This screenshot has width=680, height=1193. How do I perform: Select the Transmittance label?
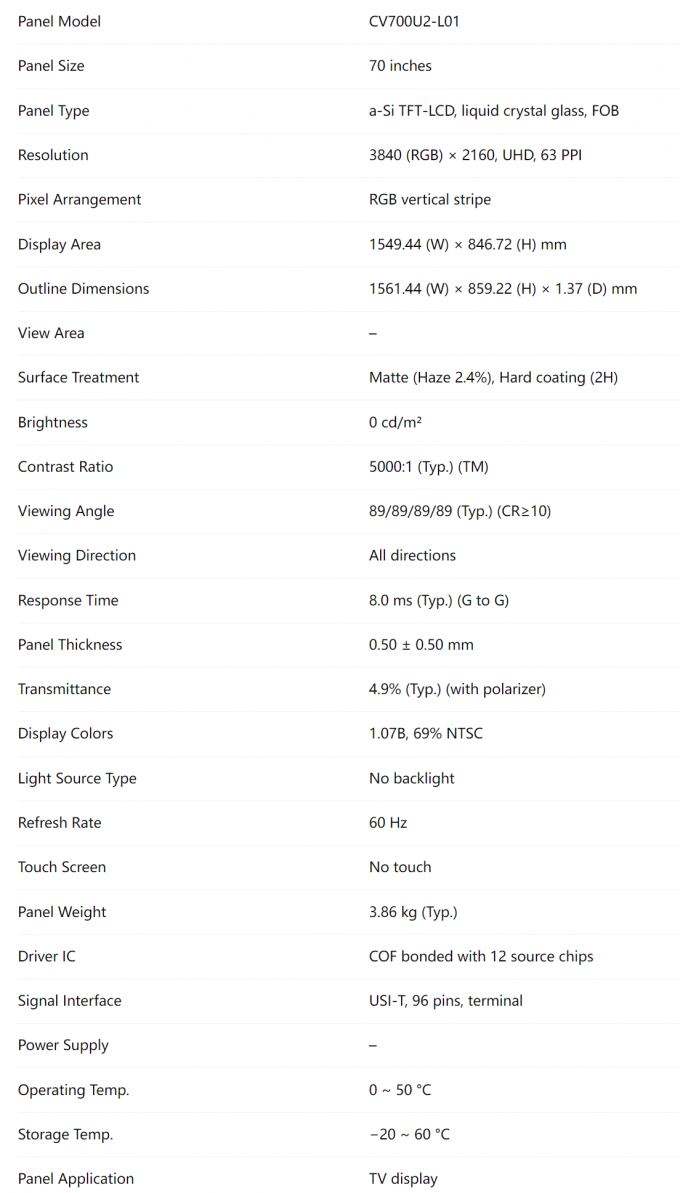[64, 689]
